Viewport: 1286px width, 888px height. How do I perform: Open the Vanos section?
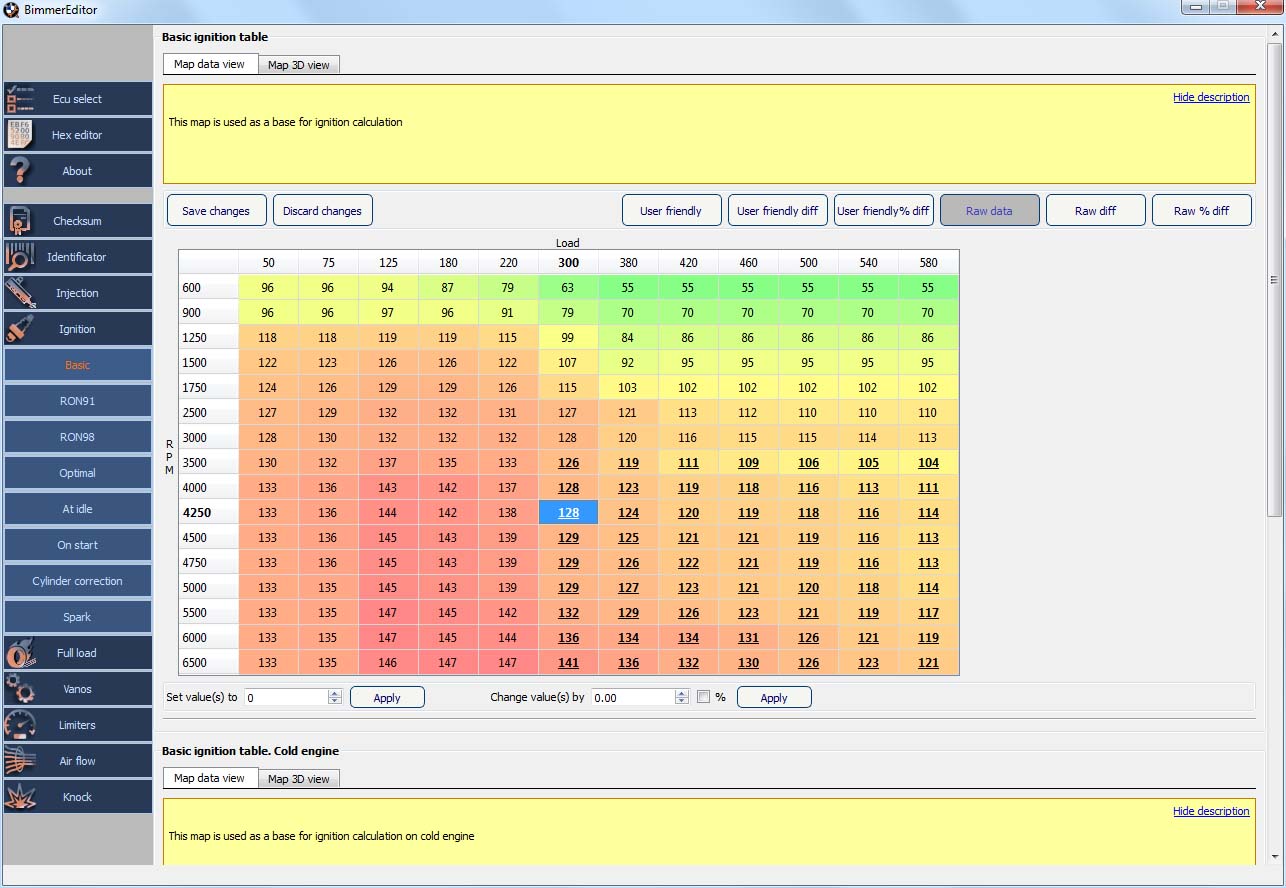click(78, 689)
